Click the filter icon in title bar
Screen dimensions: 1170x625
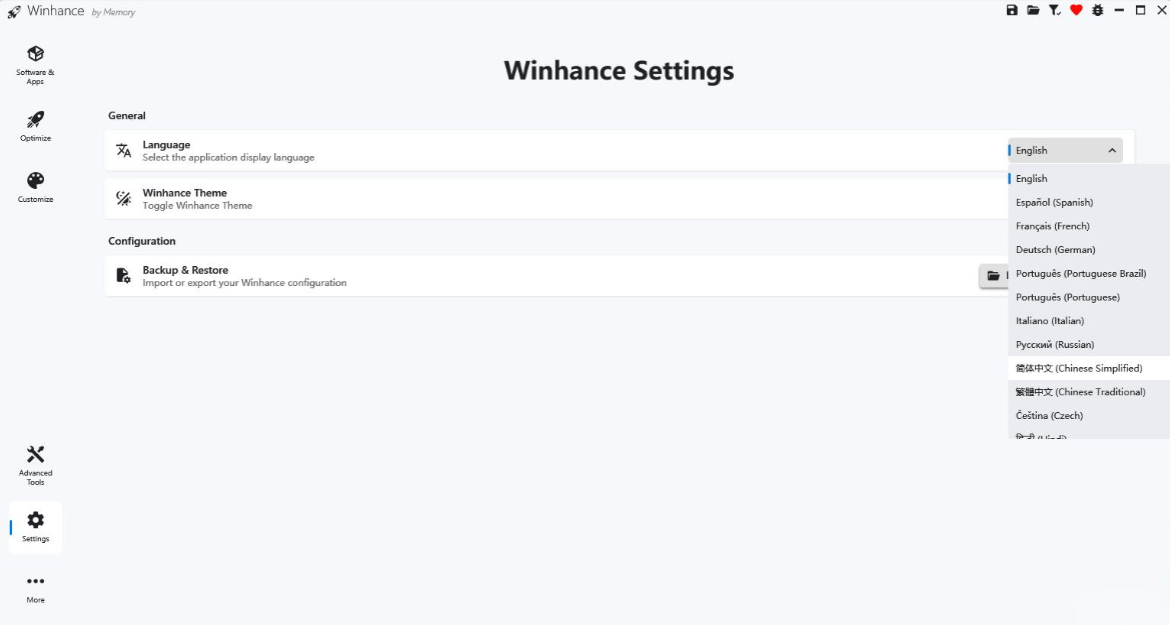point(1055,10)
